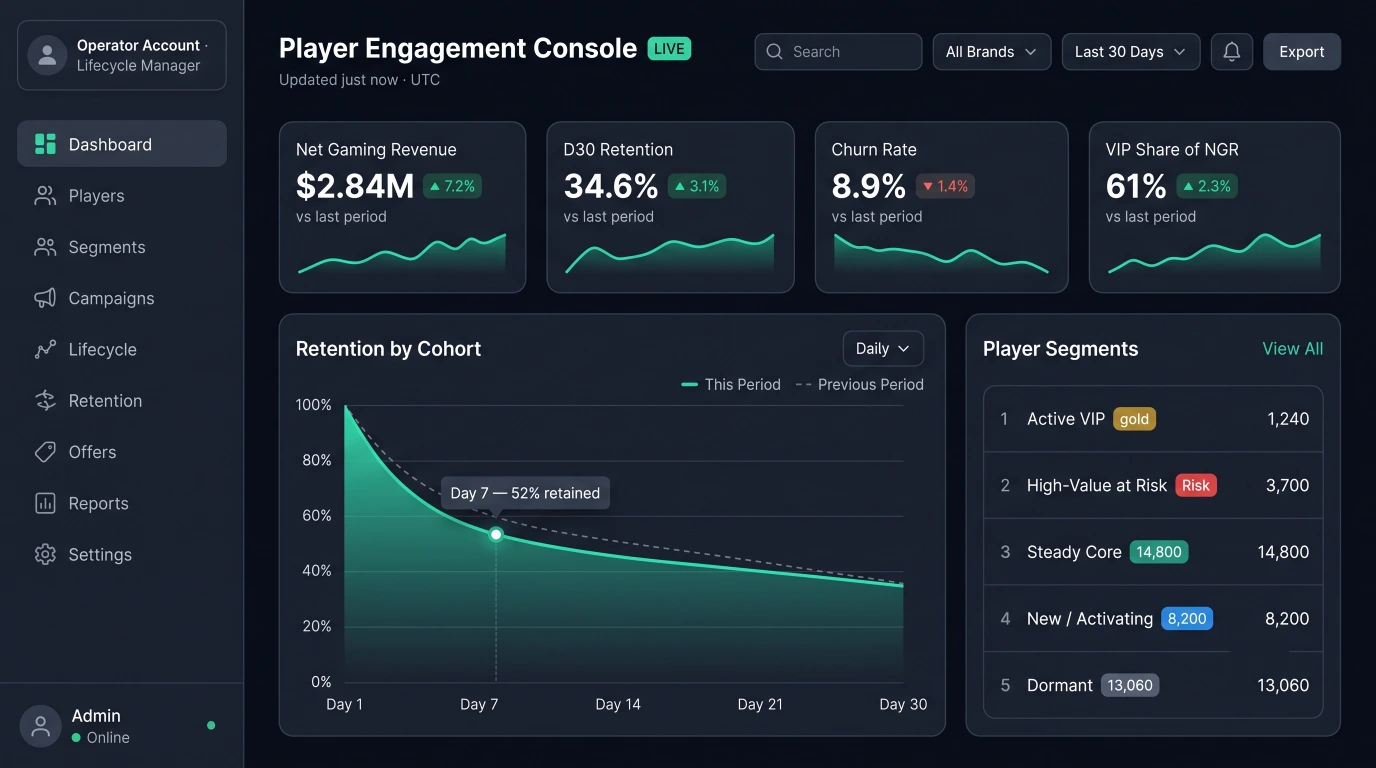Open the Last 30 Days range dropdown
The width and height of the screenshot is (1376, 768).
tap(1130, 52)
